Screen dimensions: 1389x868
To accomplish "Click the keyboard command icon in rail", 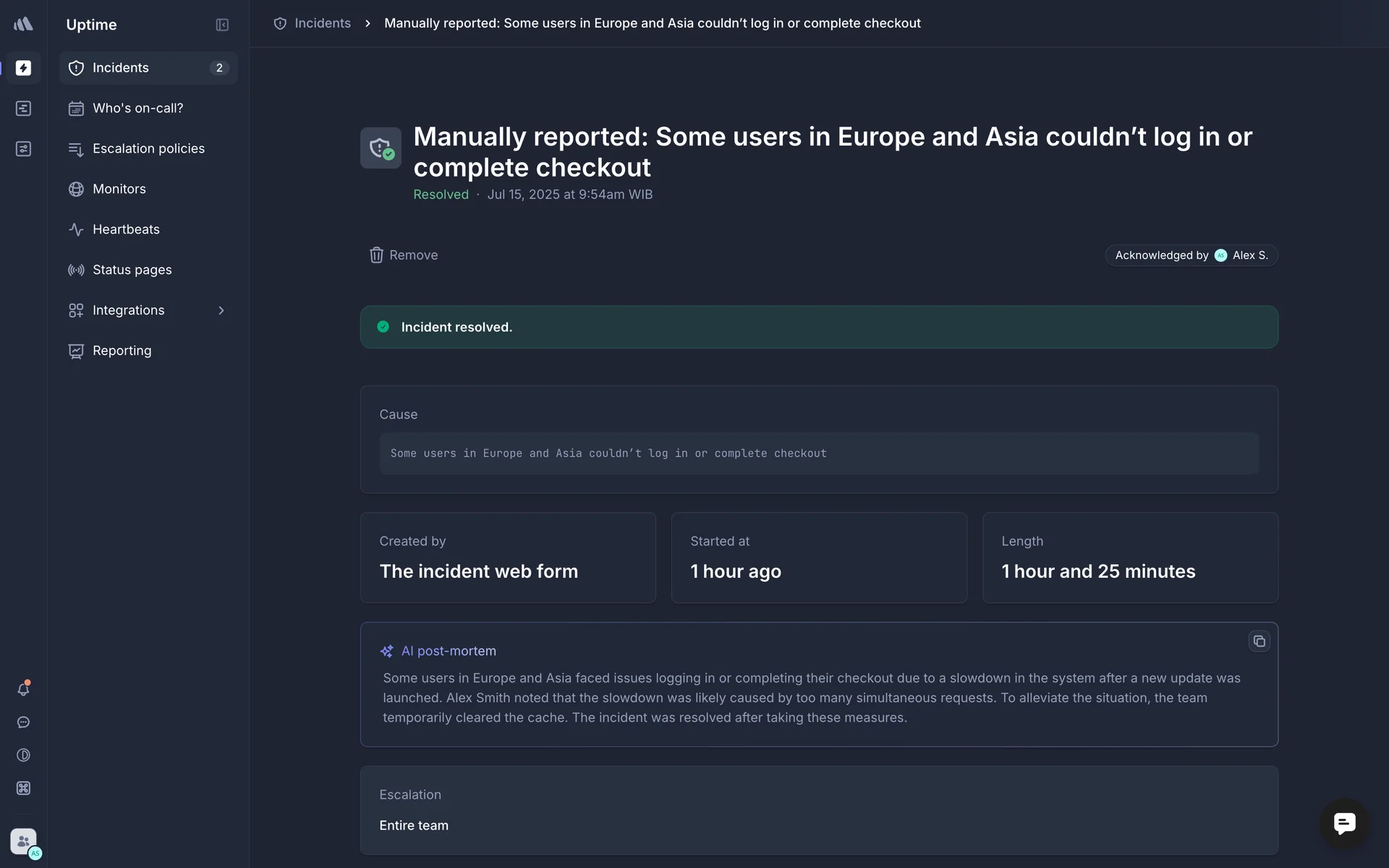I will click(23, 788).
